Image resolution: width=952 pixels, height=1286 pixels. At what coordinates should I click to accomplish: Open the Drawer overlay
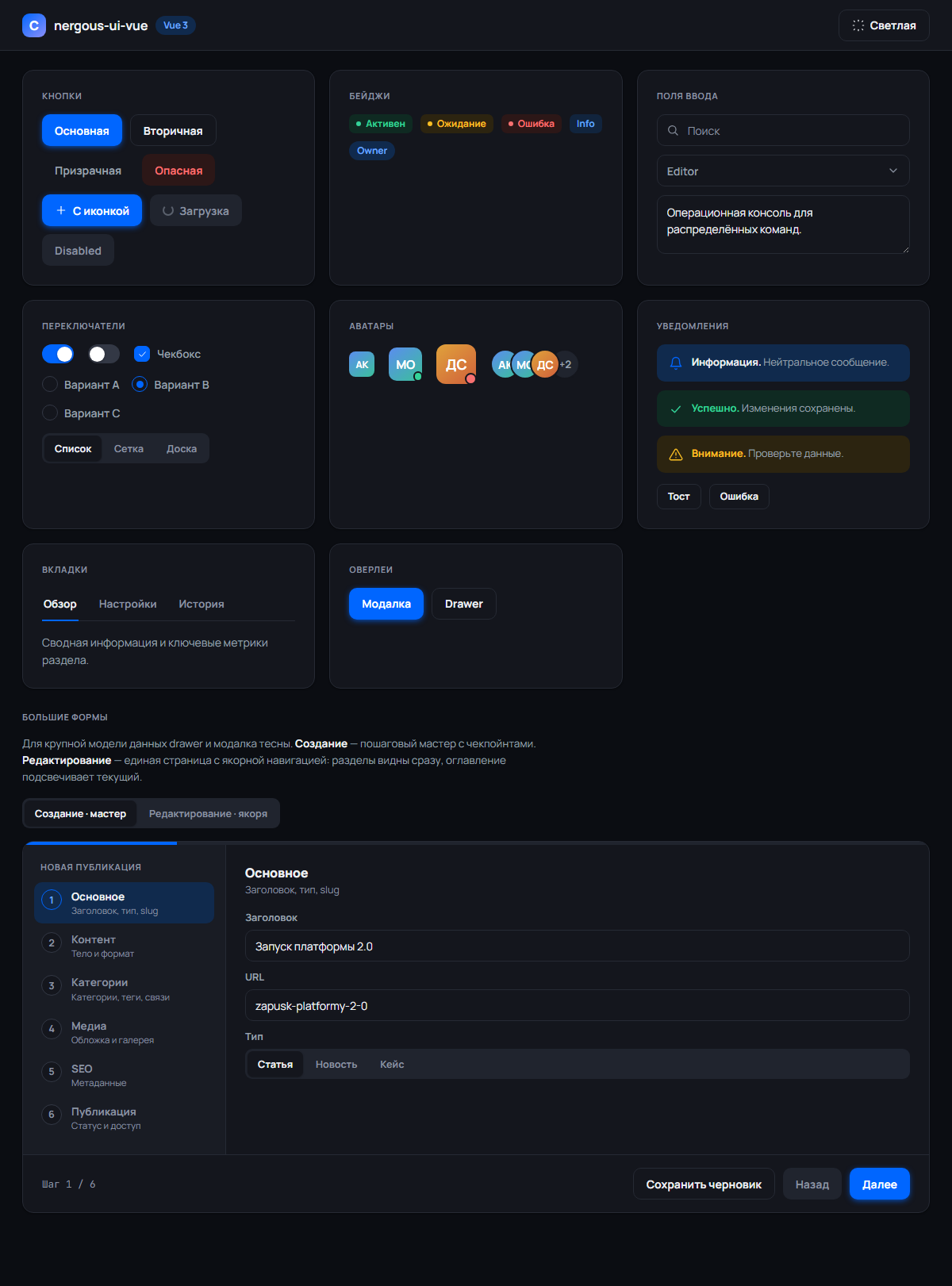click(x=464, y=604)
